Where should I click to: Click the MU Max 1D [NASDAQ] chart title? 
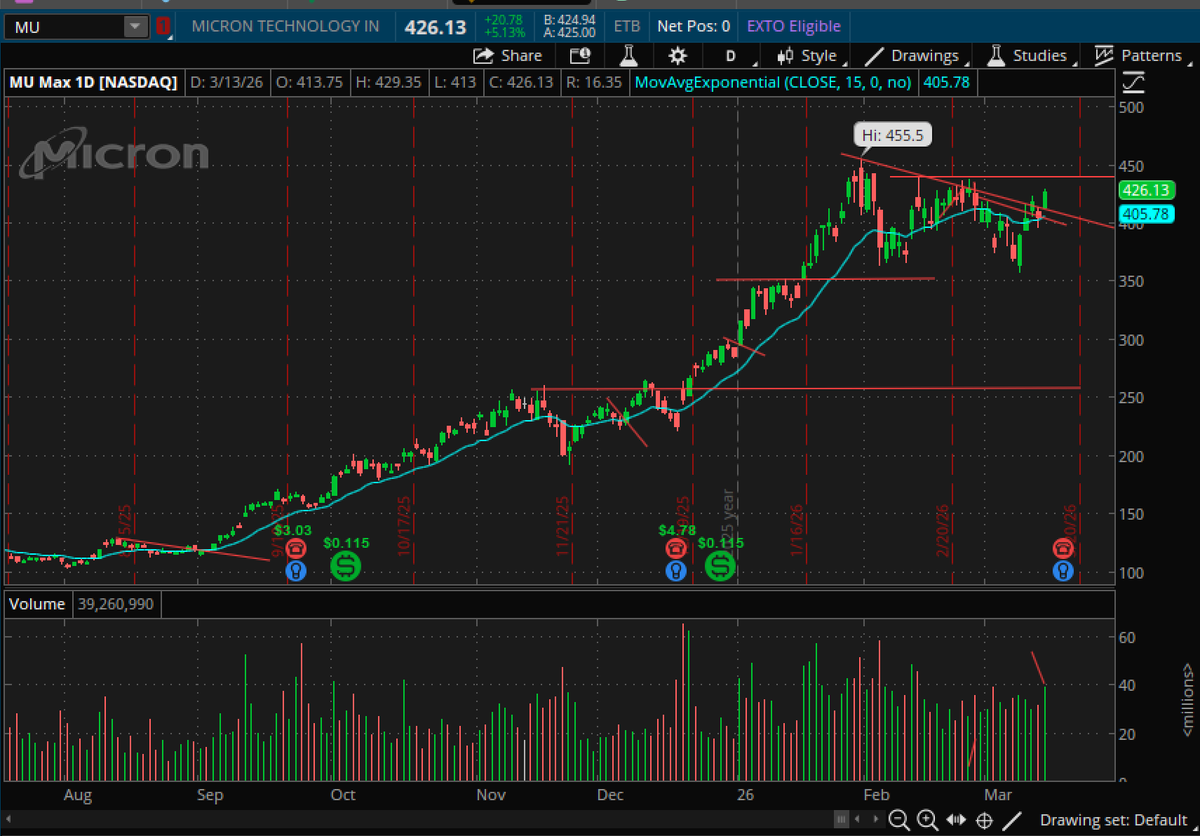tap(93, 82)
